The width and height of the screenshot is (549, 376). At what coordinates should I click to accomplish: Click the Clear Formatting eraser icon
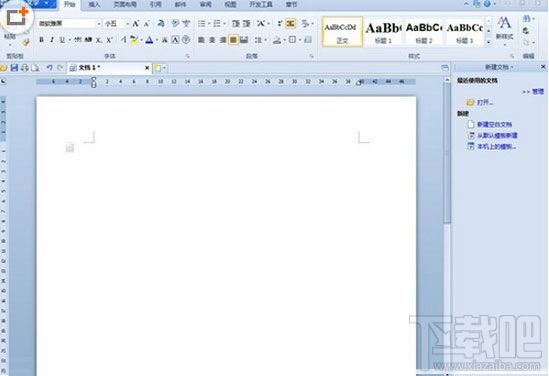point(161,23)
